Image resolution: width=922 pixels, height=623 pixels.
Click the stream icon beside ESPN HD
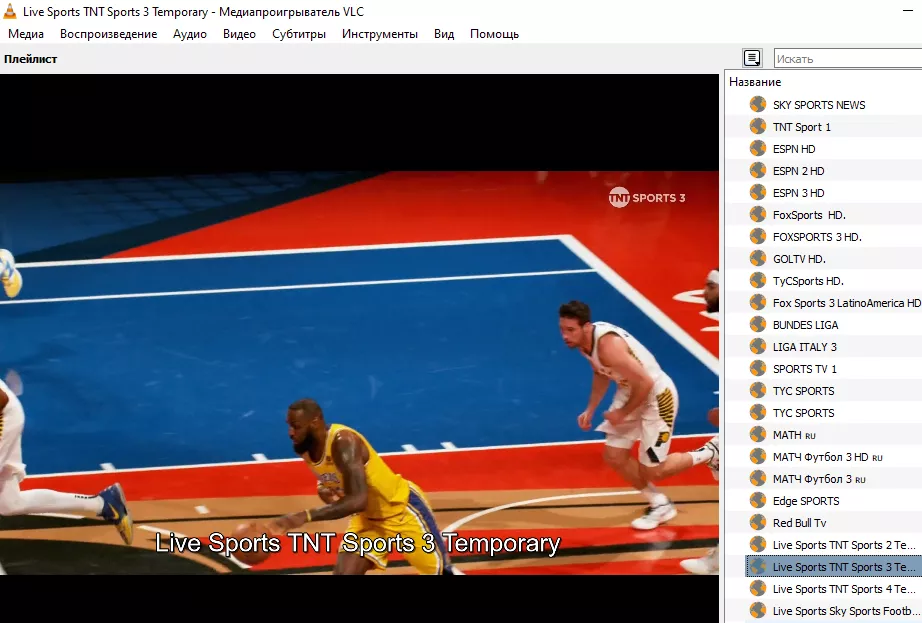click(758, 149)
